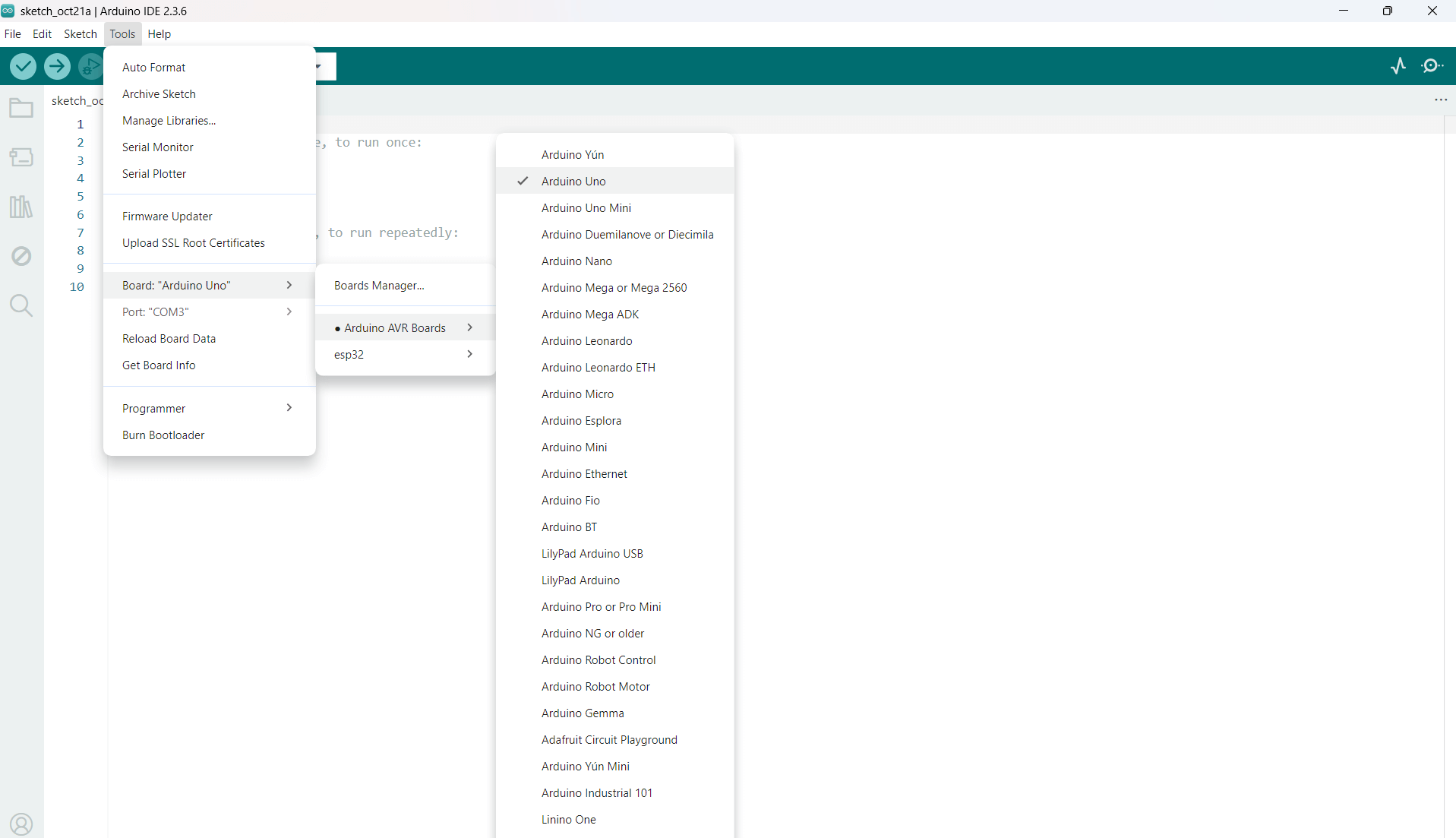1456x838 pixels.
Task: Click the Verify checkmark icon
Action: coord(24,66)
